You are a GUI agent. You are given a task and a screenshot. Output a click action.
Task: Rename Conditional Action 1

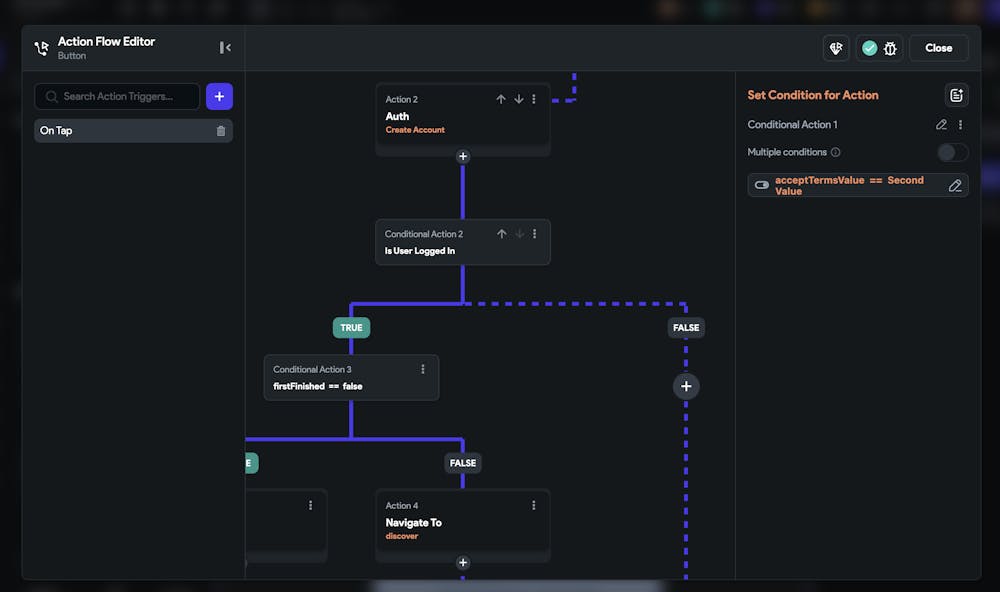(x=941, y=124)
